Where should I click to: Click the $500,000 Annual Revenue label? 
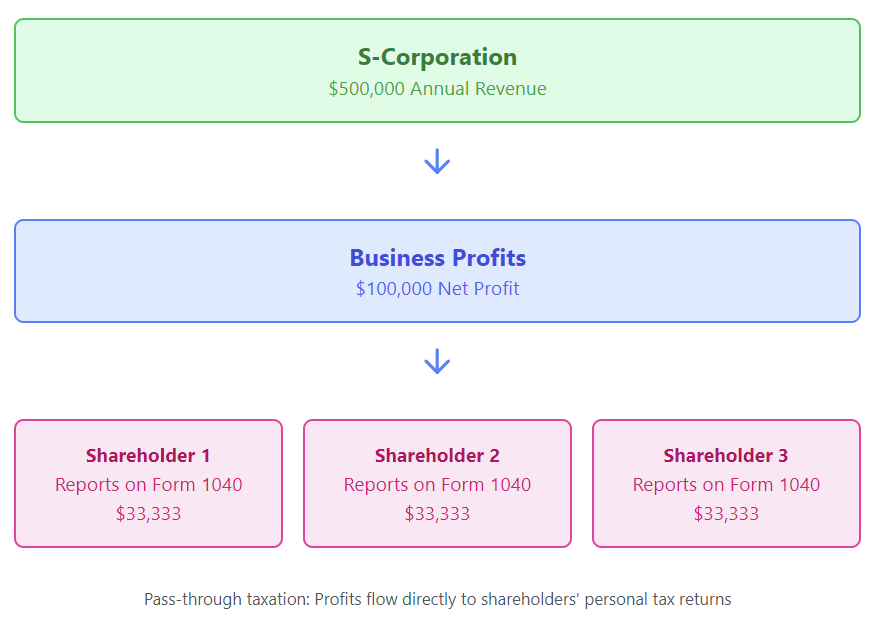tap(437, 89)
